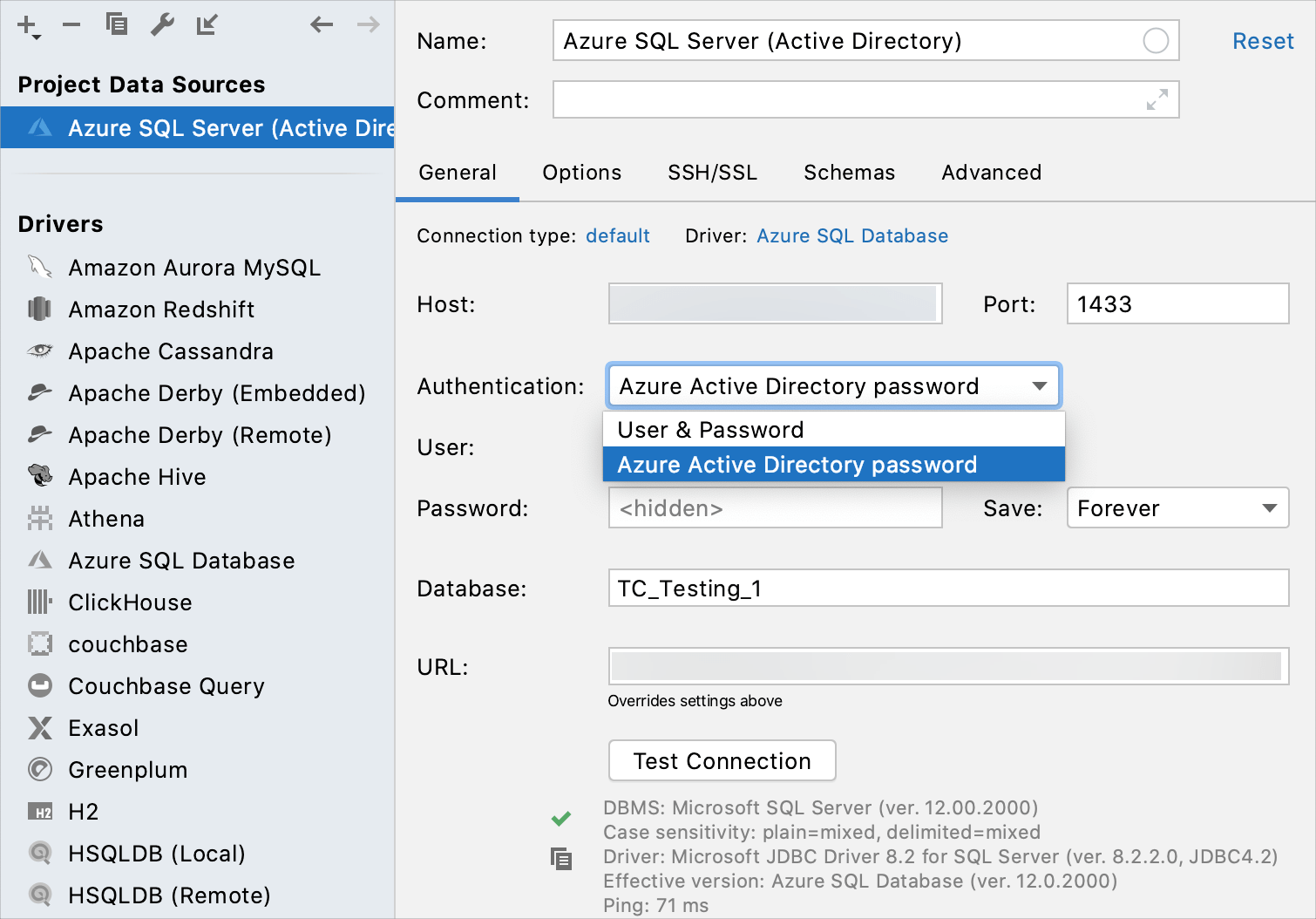Screen dimensions: 1316x919
Task: Click the Amazon Redshift driver icon
Action: 40,309
